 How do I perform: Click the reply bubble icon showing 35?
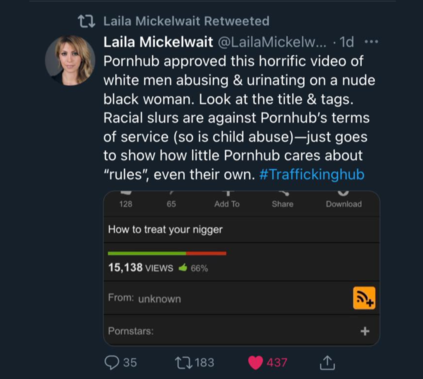(x=112, y=362)
